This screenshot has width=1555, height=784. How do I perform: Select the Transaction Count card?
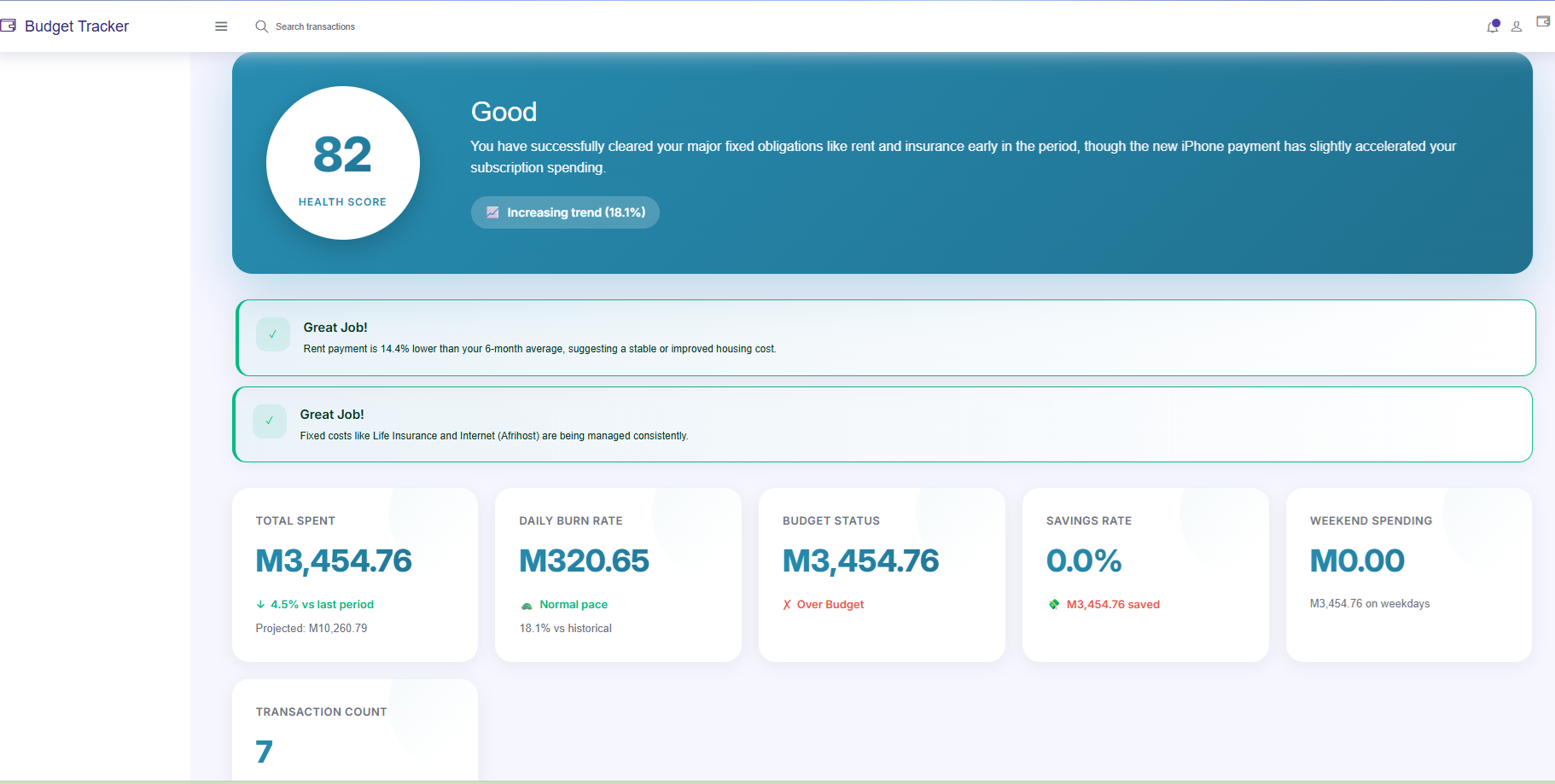354,730
